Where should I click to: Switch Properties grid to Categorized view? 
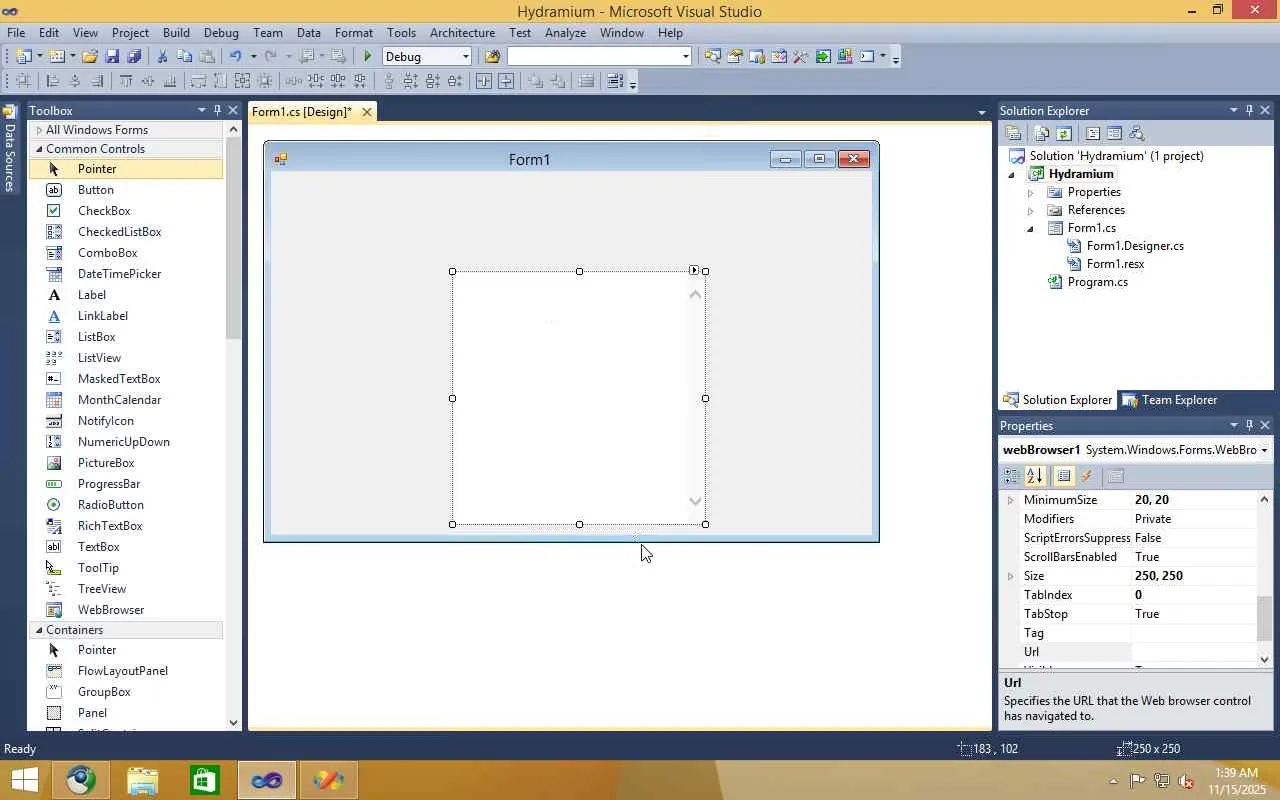(1012, 476)
